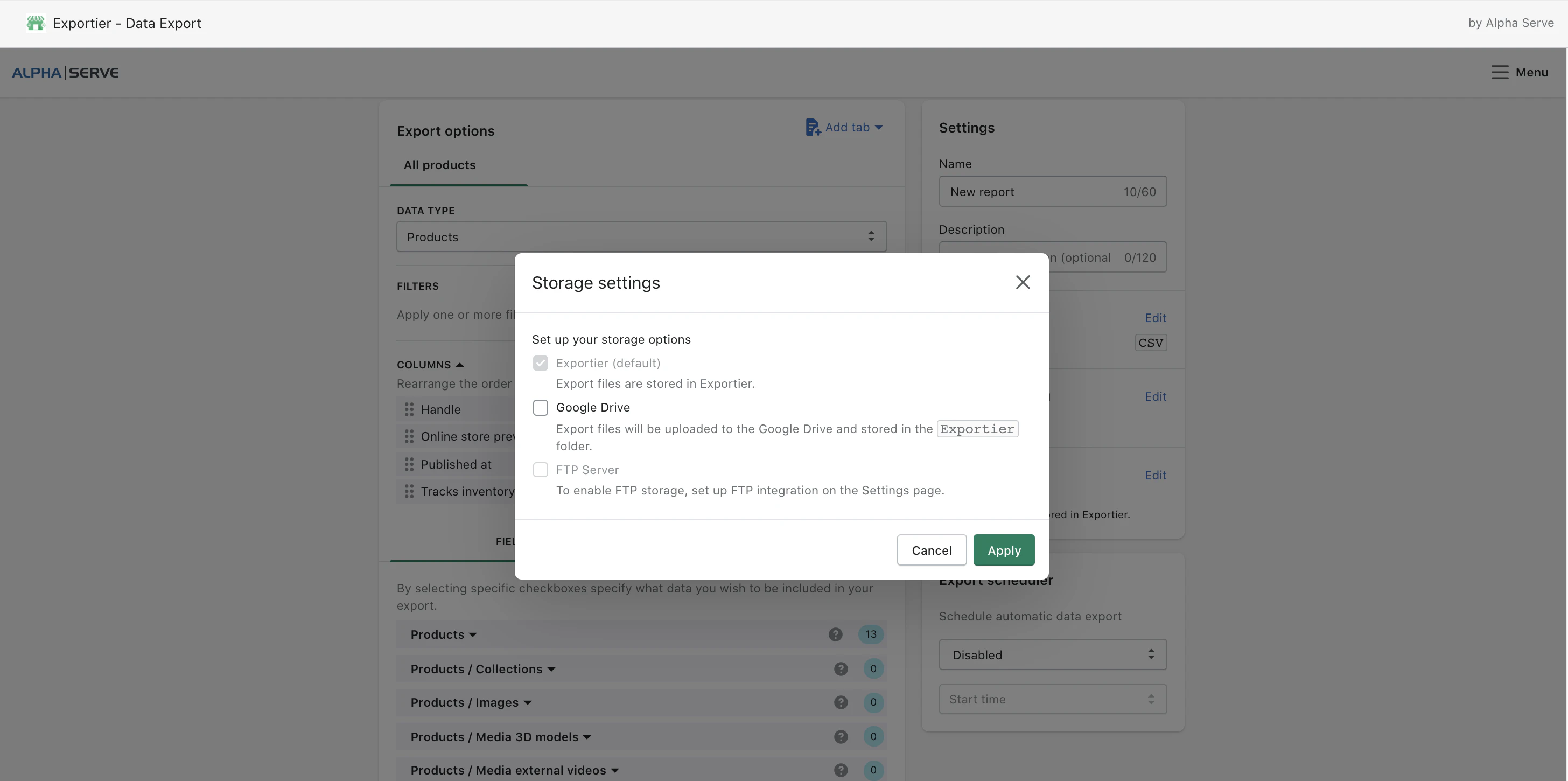
Task: Click the Start time stepper control
Action: 1150,699
